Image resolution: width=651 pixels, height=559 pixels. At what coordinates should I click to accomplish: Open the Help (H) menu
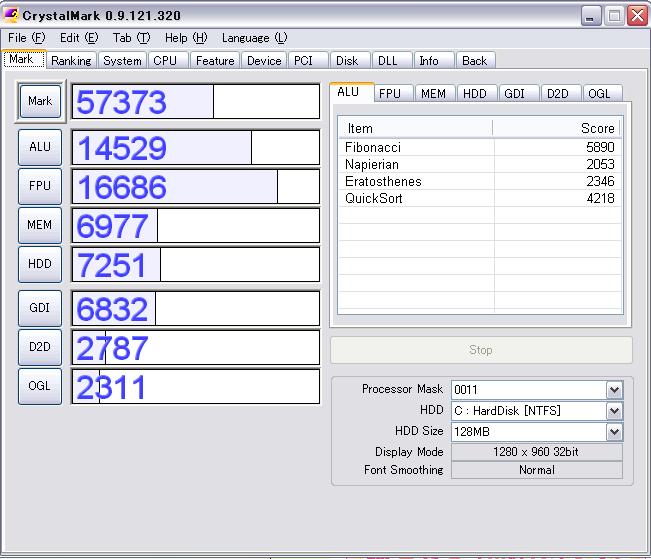(x=186, y=38)
